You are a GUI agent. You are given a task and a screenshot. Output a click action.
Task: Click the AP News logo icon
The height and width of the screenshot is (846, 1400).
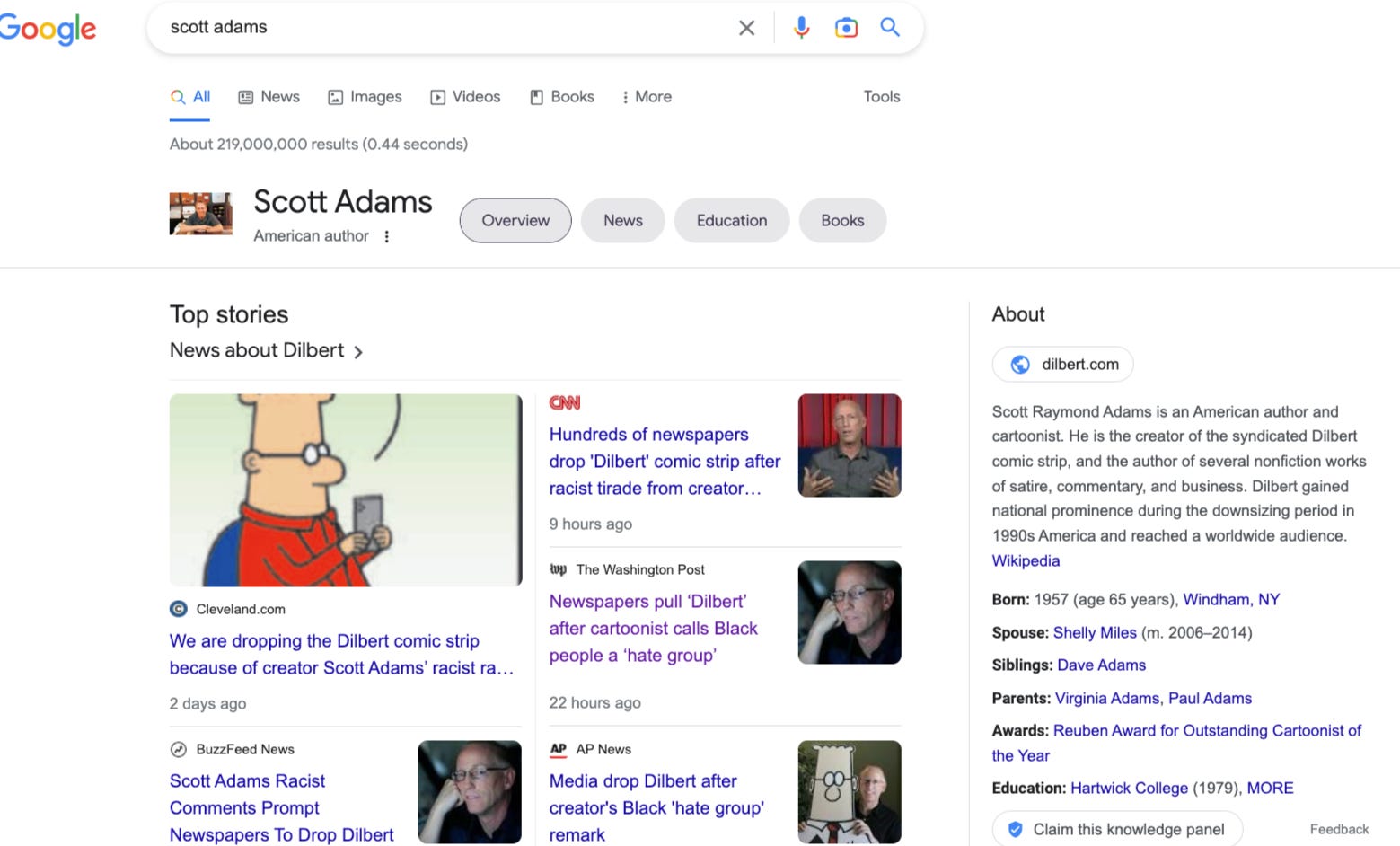coord(559,749)
